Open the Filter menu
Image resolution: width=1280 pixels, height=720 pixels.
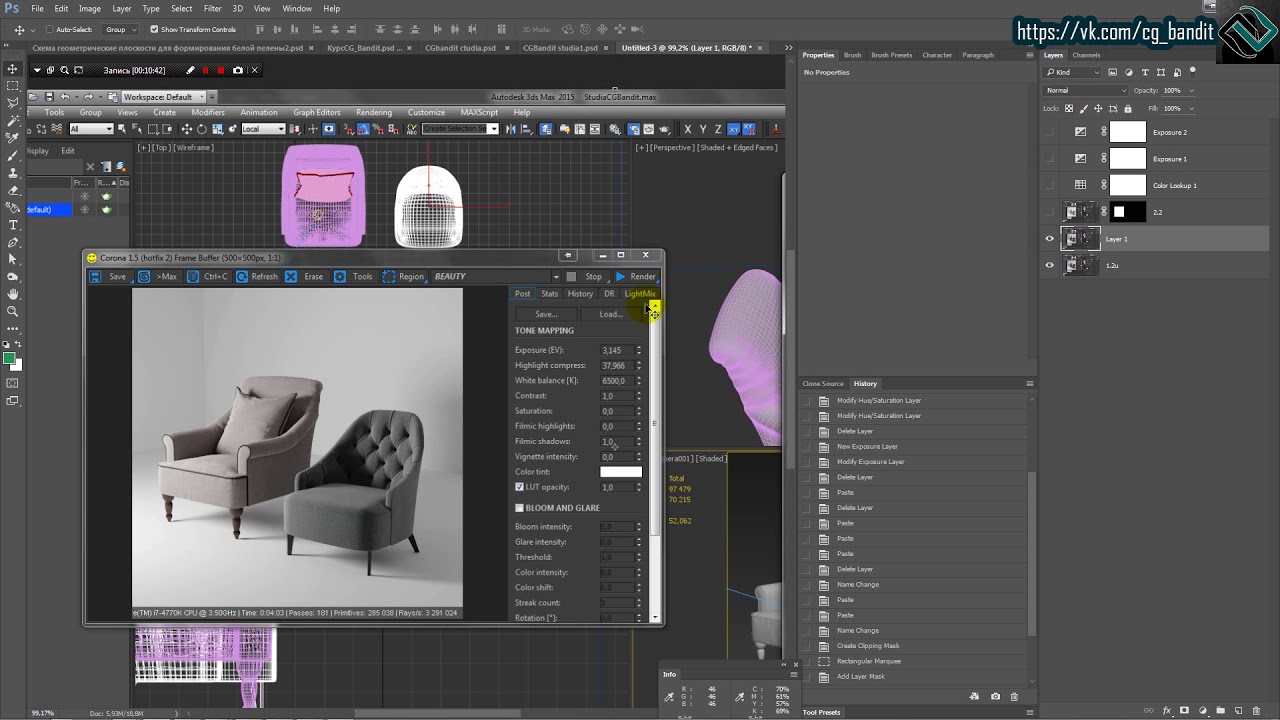tap(212, 8)
